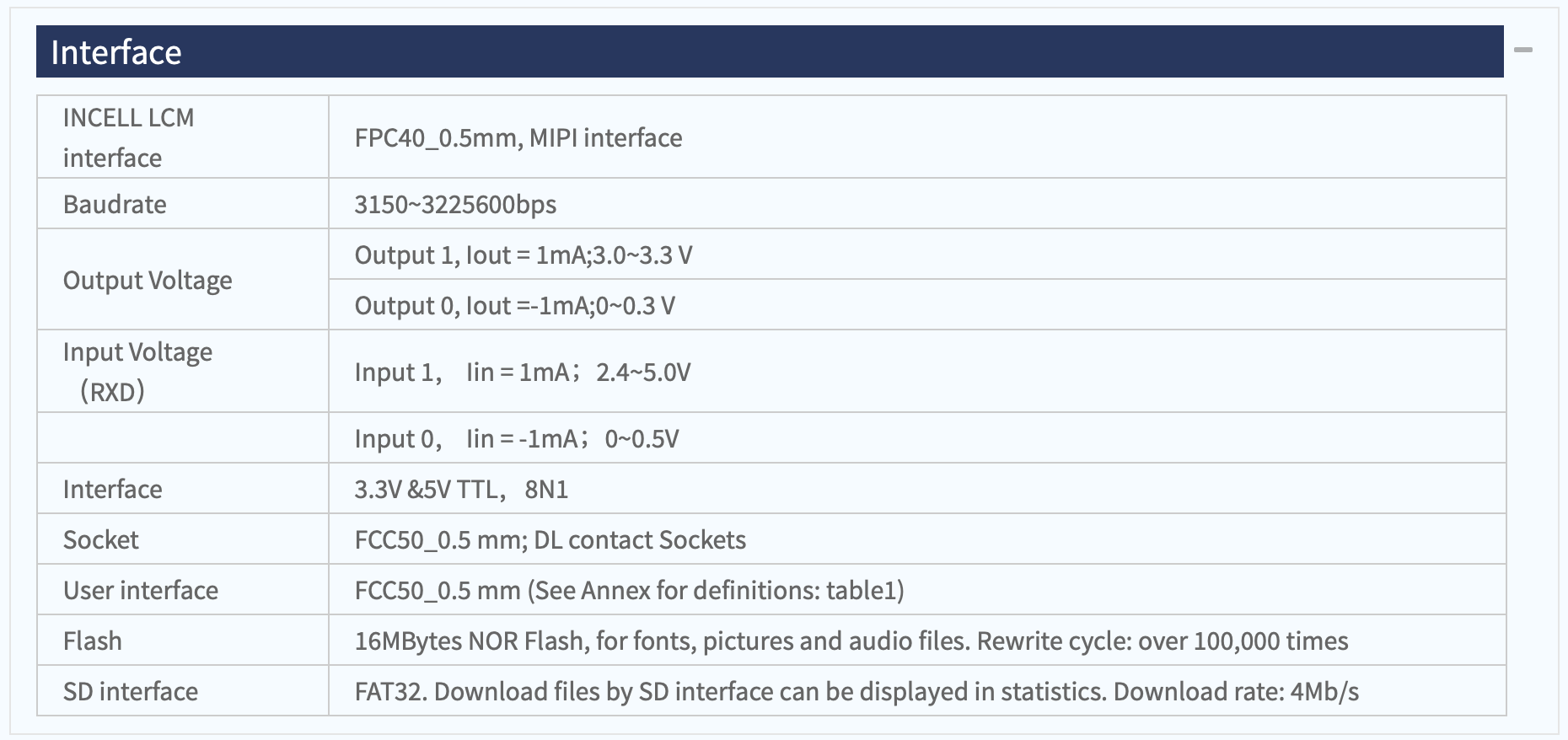The image size is (1568, 740).
Task: Collapse the Interface section using minus icon
Action: pyautogui.click(x=1522, y=51)
